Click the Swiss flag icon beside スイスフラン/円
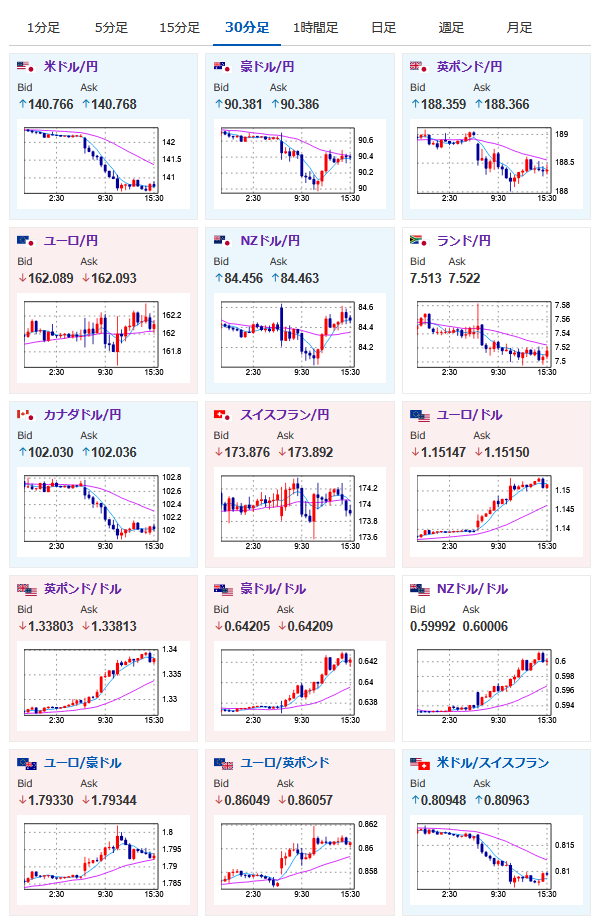Viewport: 595px width, 918px height. click(222, 415)
